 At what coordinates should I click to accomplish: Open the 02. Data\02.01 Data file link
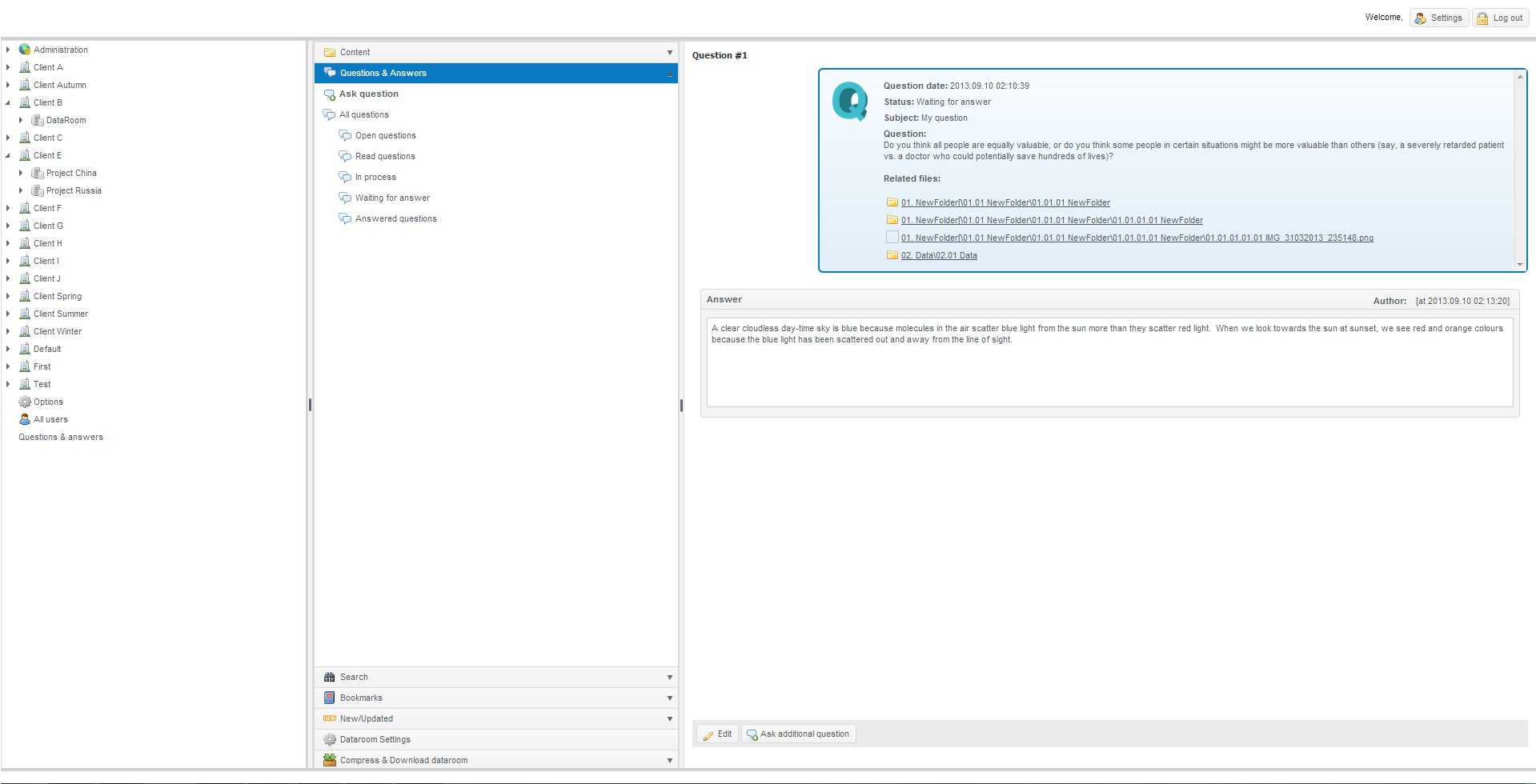938,255
